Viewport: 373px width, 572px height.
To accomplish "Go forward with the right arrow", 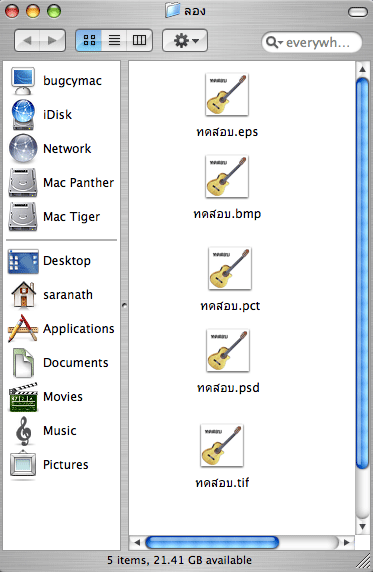I will tap(53, 40).
